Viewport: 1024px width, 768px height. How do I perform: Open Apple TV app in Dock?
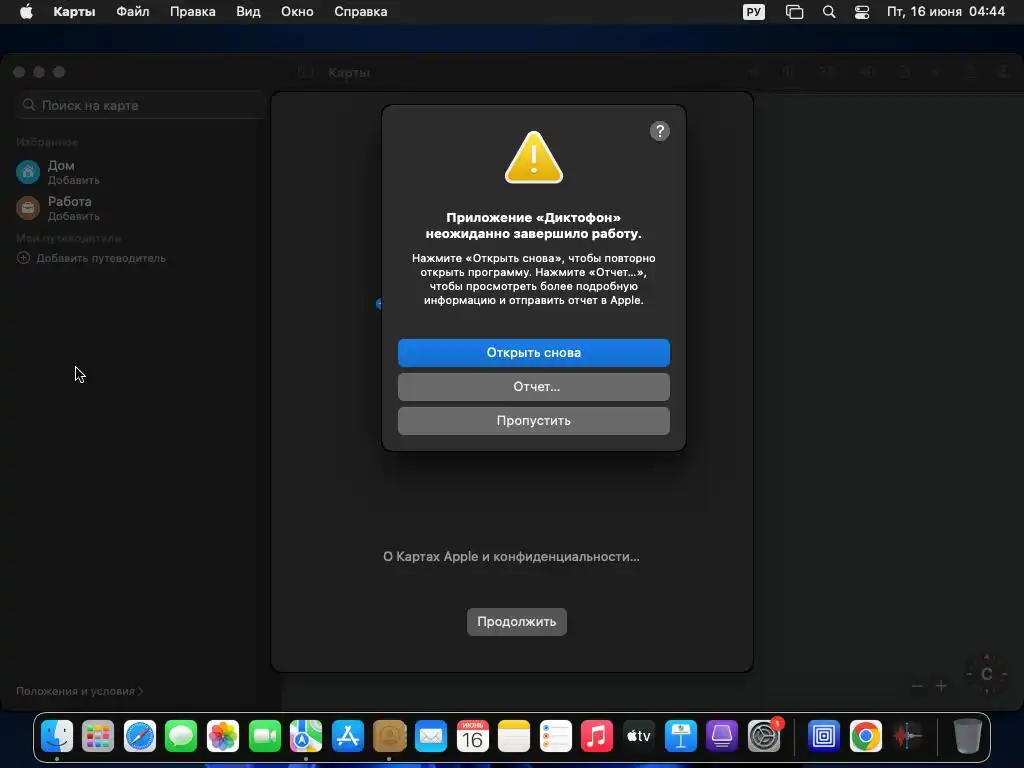click(639, 737)
